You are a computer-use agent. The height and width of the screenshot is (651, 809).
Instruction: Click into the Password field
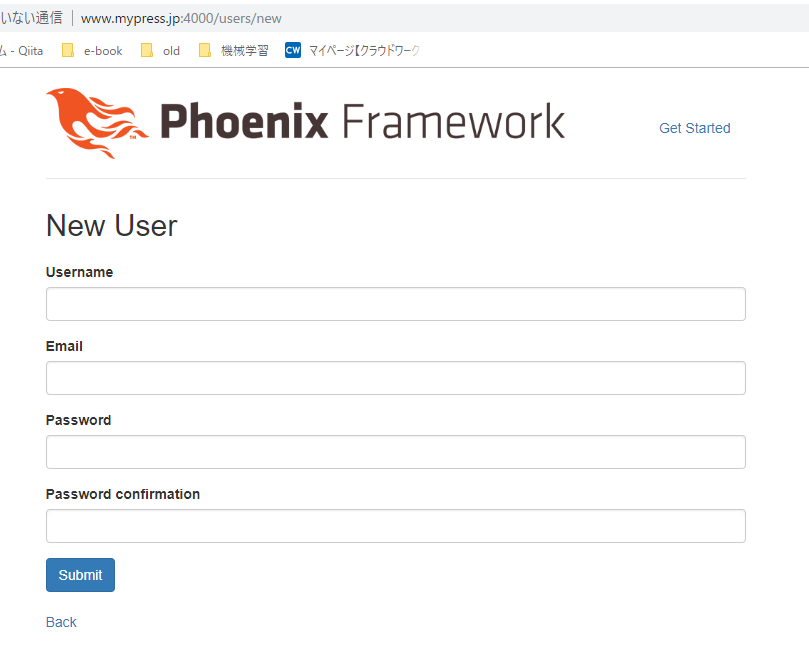[396, 452]
